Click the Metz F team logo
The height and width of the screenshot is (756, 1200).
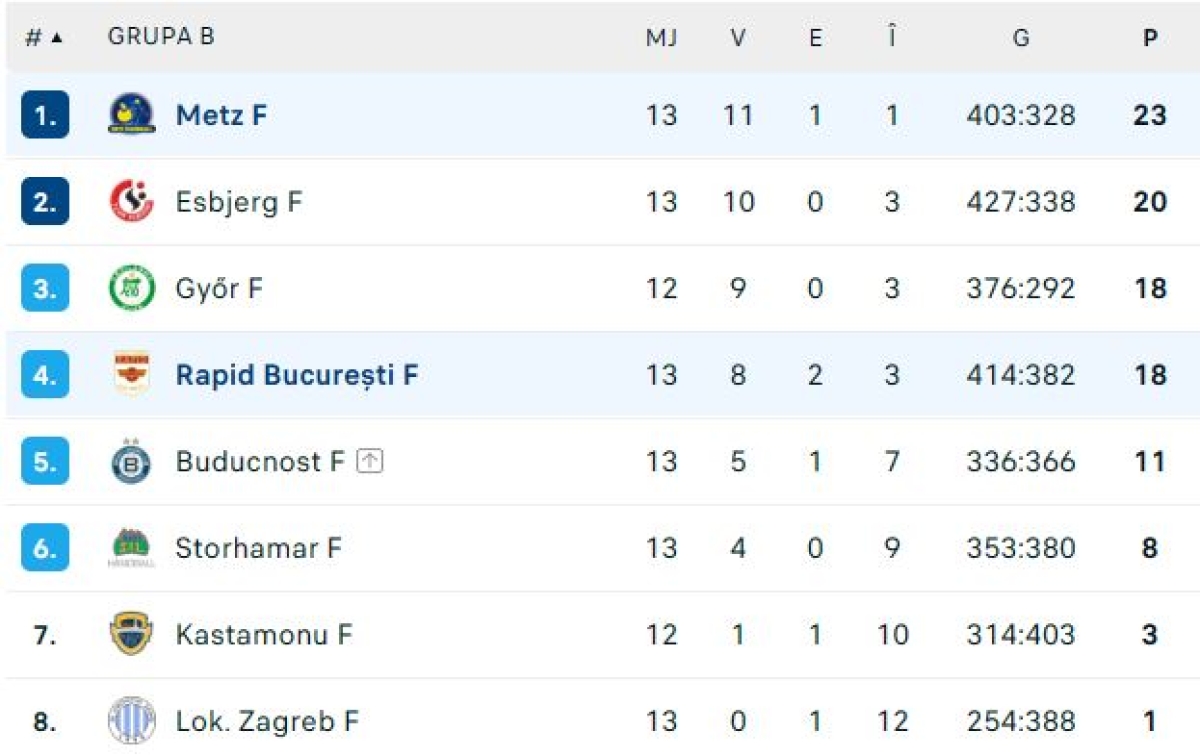point(131,115)
